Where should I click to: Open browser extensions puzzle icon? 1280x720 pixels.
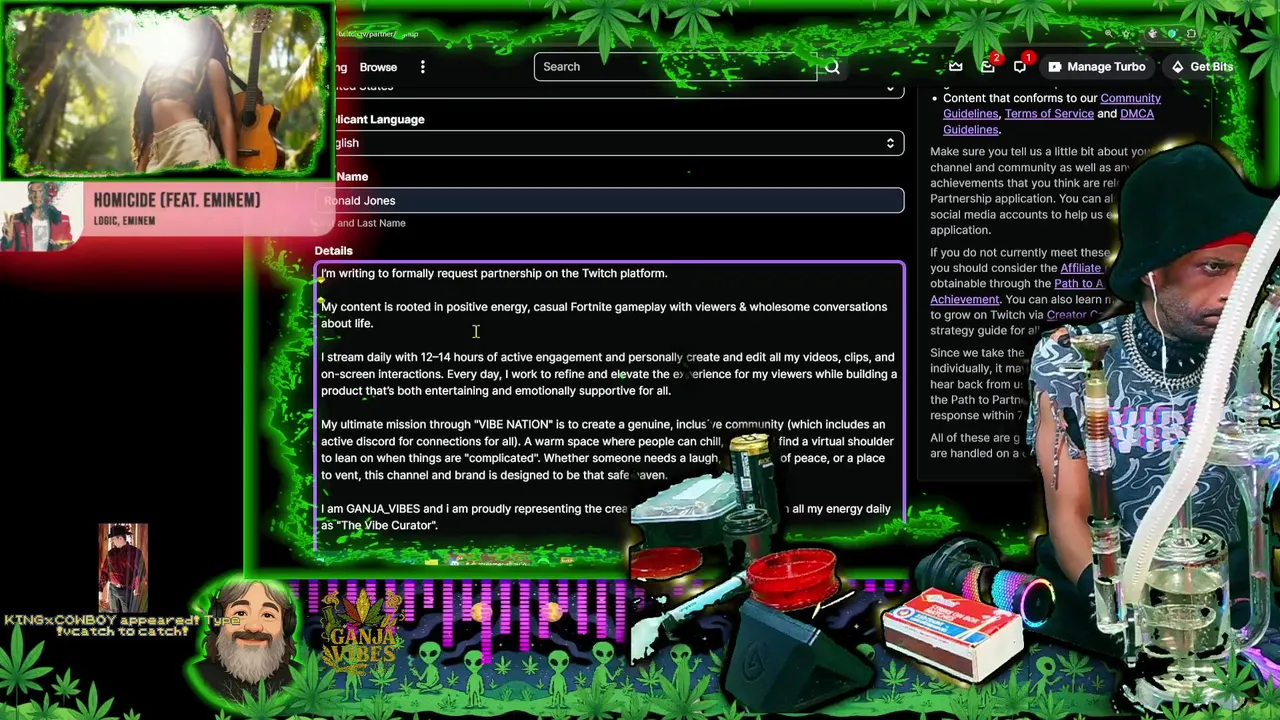(1191, 34)
